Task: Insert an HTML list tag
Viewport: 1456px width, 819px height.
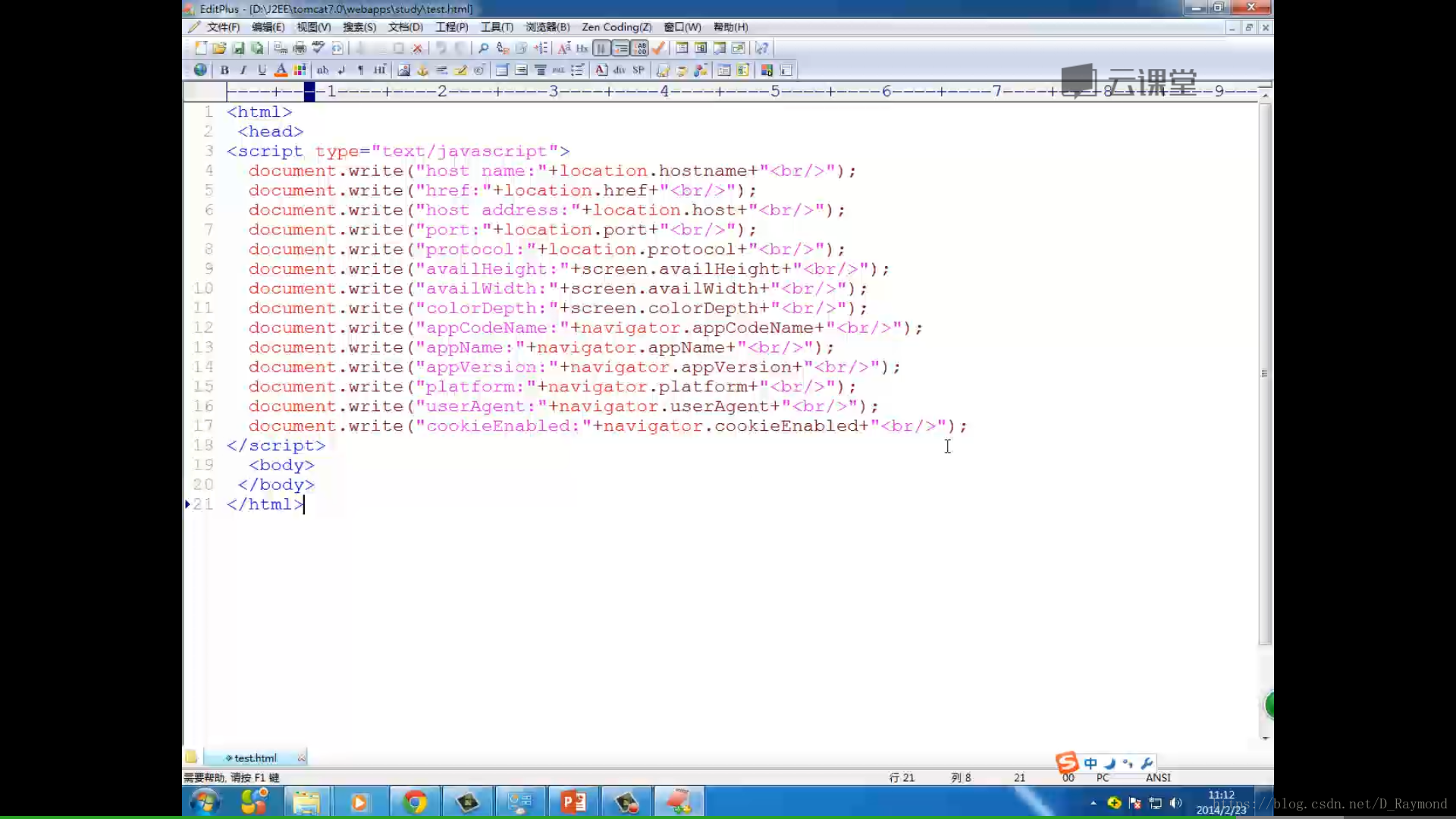Action: (577, 70)
